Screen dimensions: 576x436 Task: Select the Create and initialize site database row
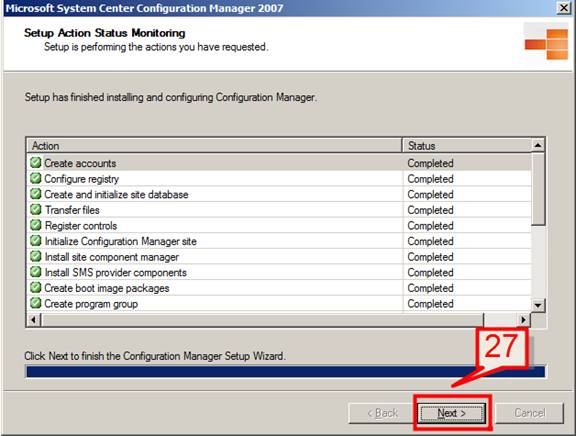pyautogui.click(x=279, y=194)
